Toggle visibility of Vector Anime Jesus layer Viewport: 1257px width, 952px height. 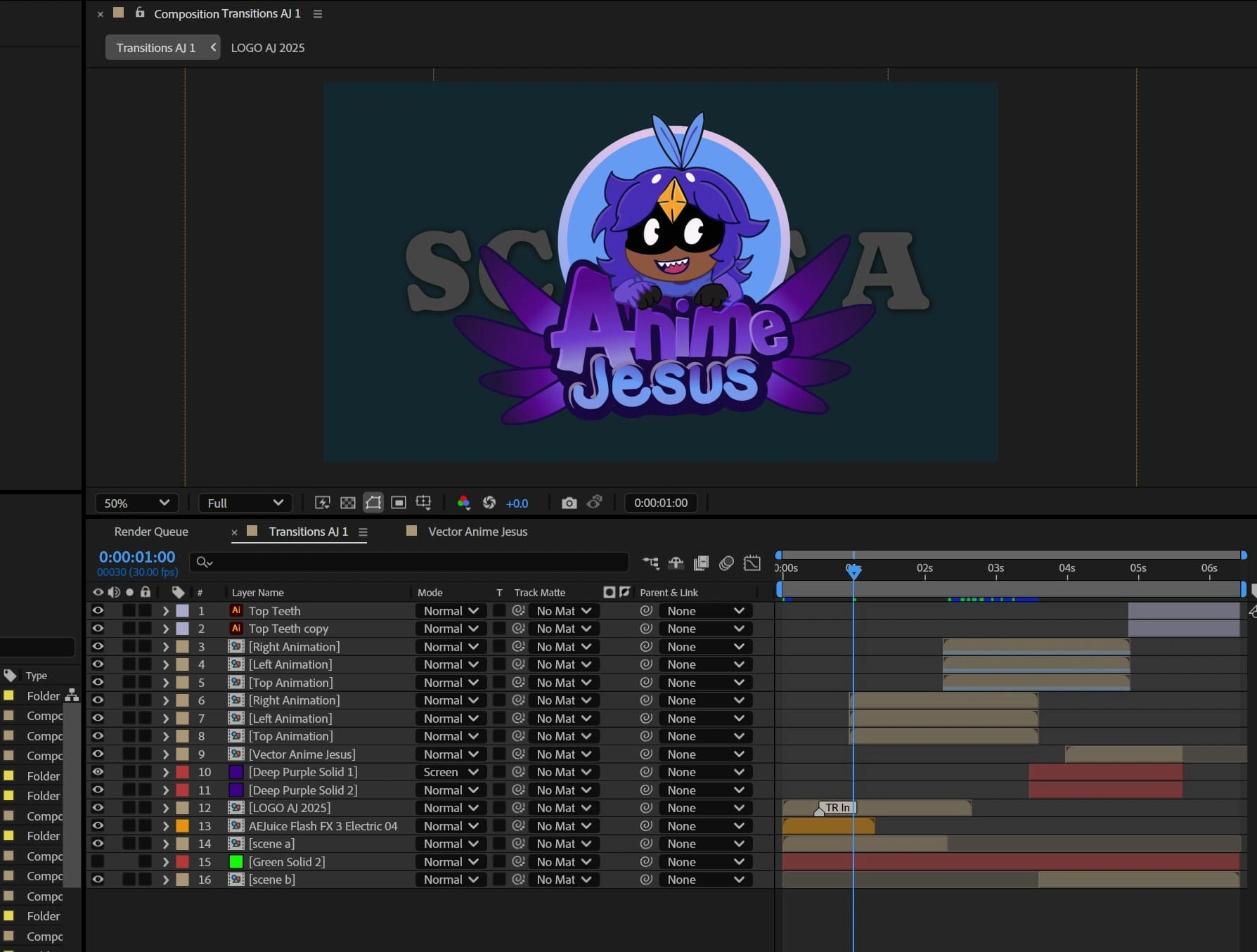98,754
